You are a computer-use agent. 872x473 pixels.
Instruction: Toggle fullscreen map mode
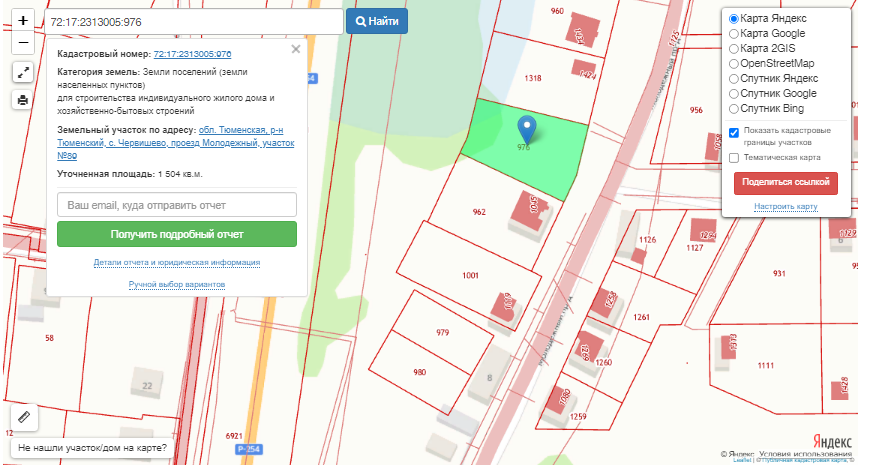click(23, 72)
